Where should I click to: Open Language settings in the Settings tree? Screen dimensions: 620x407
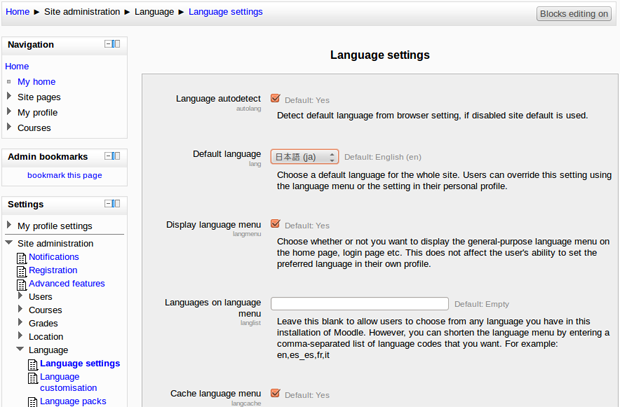[80, 363]
